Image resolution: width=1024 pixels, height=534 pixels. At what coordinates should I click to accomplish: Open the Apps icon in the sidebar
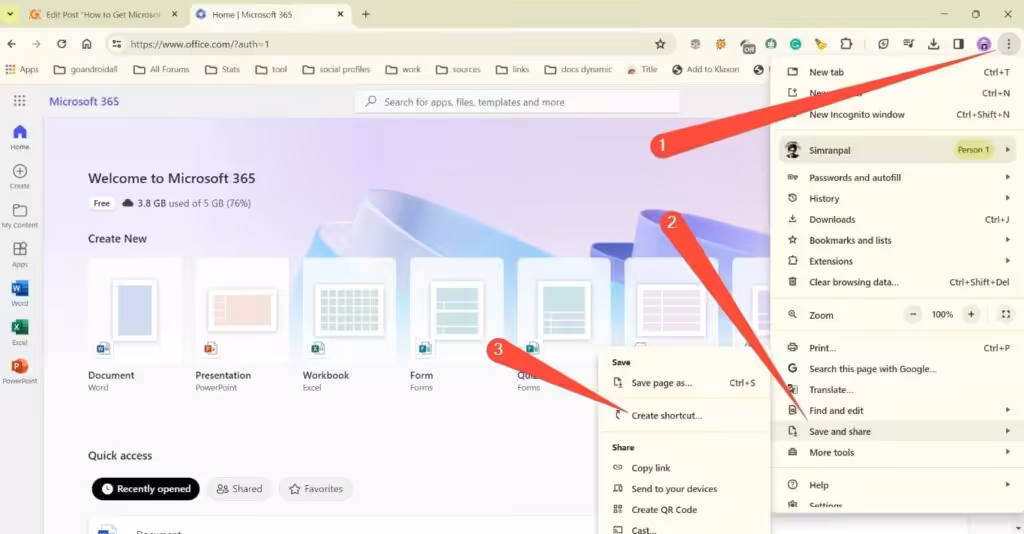coord(20,255)
